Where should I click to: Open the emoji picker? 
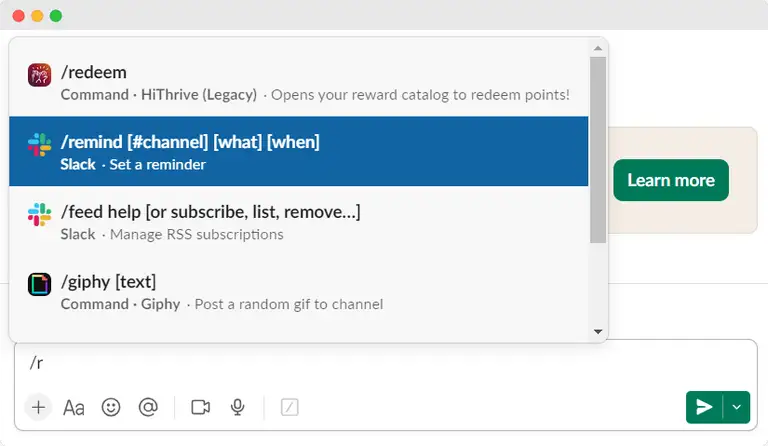111,407
